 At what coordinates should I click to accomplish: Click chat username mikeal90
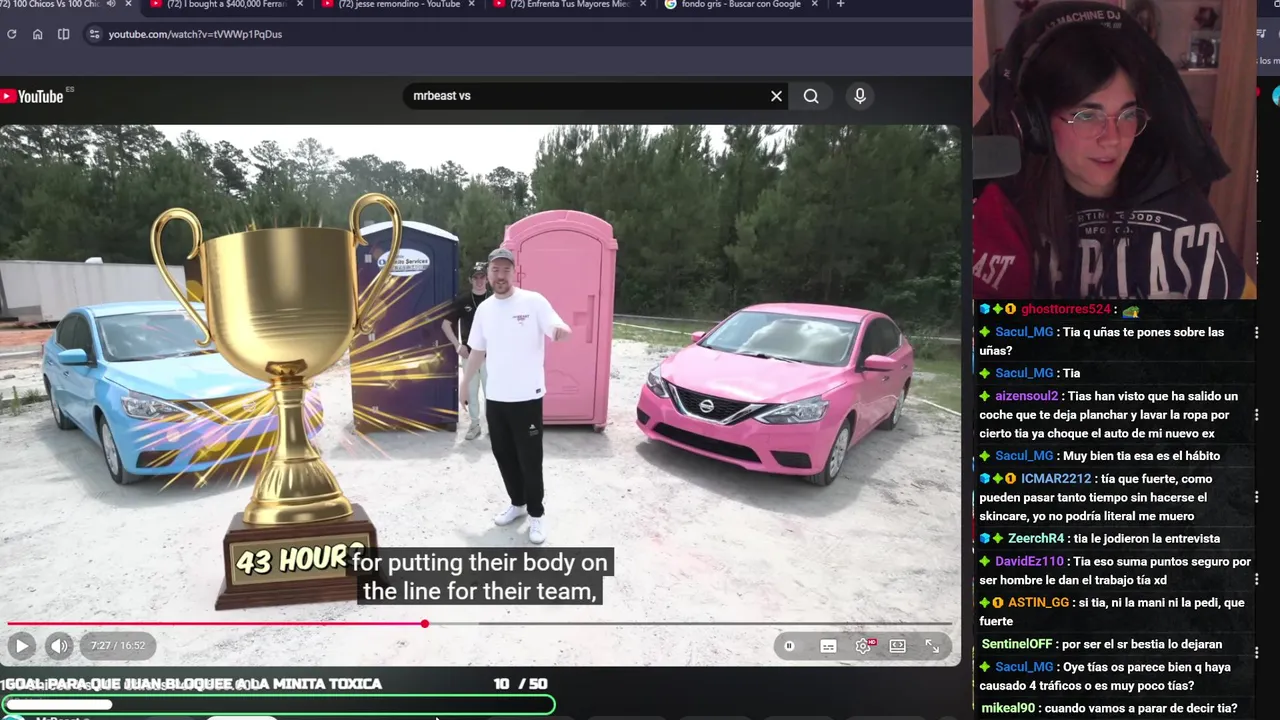(1008, 708)
